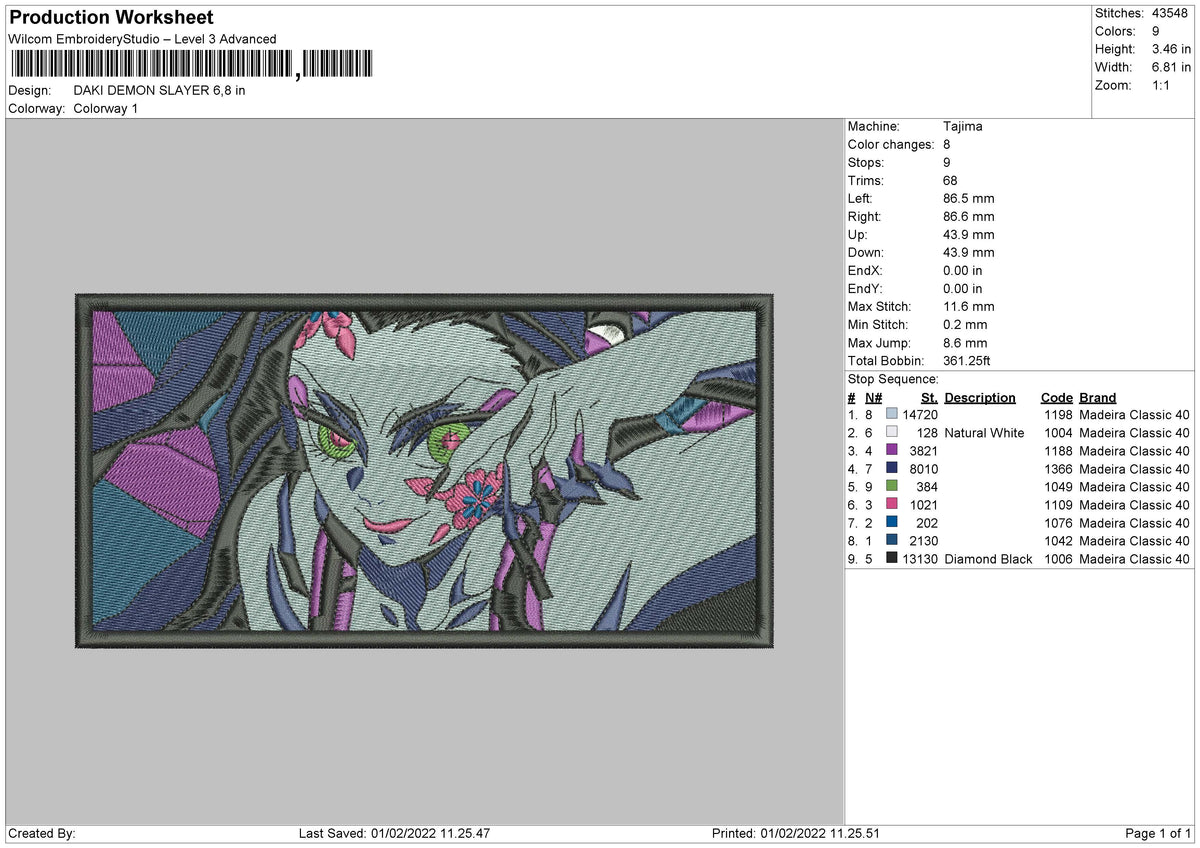Image resolution: width=1200 pixels, height=848 pixels.
Task: Select the Min Stitch value 0.2 mm
Action: click(964, 325)
